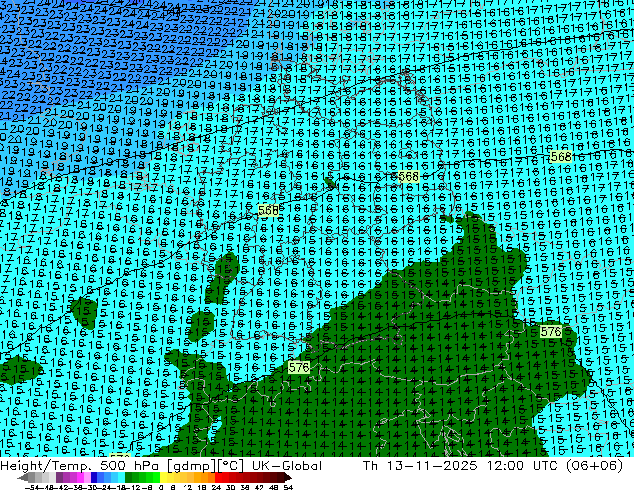
Task: Click the '[gdmp]' unit label
Action: click(190, 466)
